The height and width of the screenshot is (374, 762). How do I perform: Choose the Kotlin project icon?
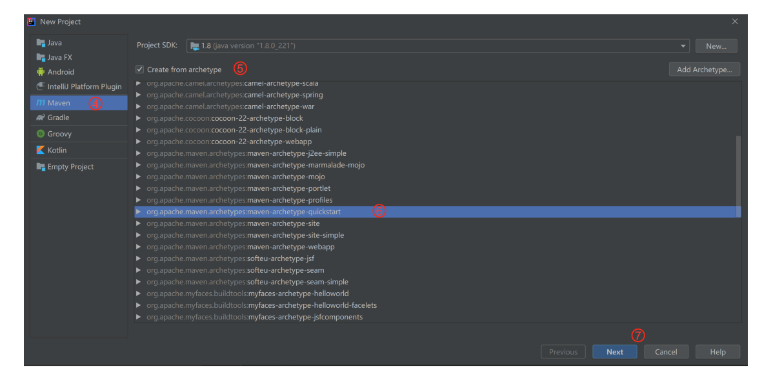40,150
